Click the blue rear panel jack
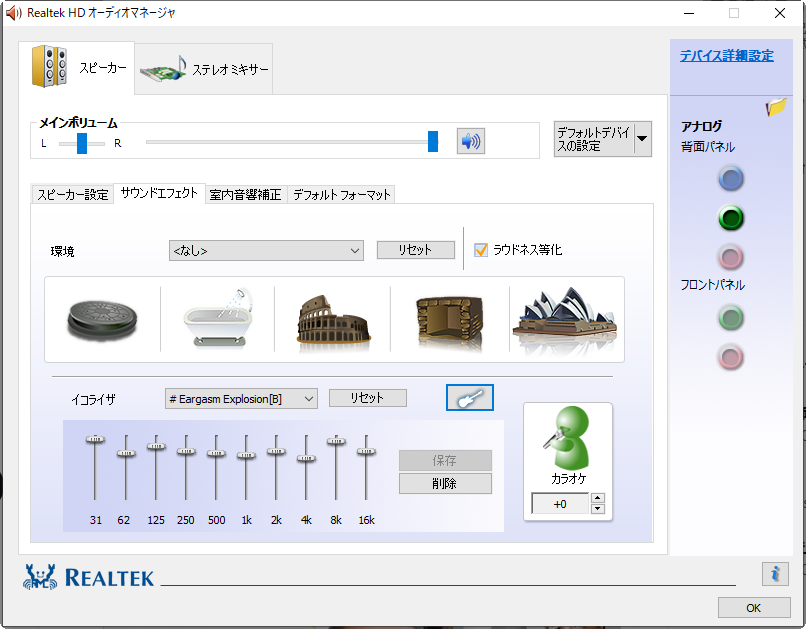806x629 pixels. [730, 178]
